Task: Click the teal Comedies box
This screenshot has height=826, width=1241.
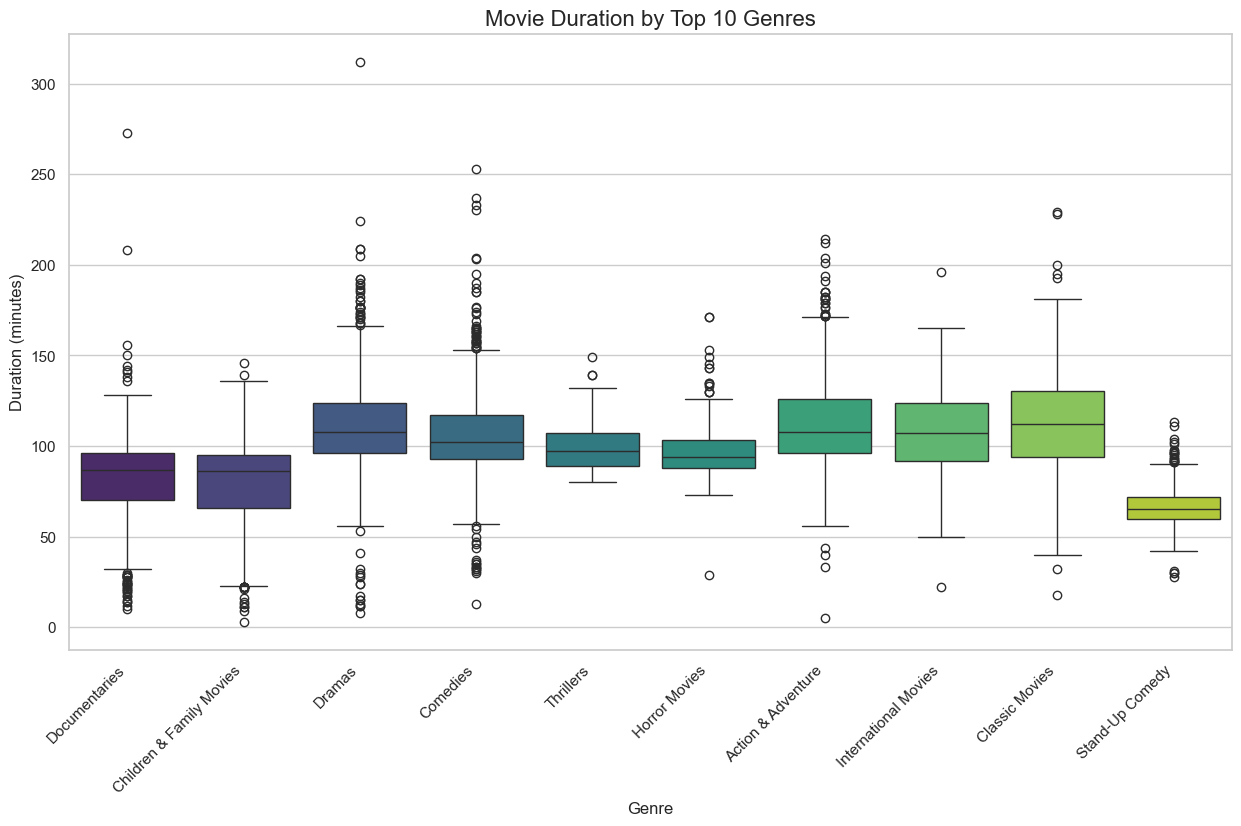Action: (x=476, y=437)
